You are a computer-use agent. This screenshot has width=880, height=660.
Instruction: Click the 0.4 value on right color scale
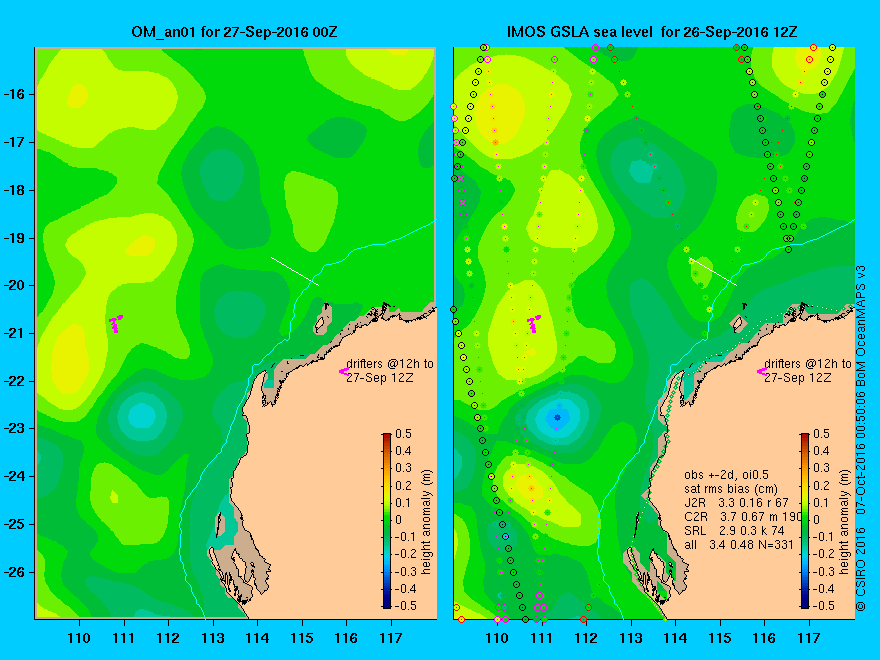(x=821, y=451)
